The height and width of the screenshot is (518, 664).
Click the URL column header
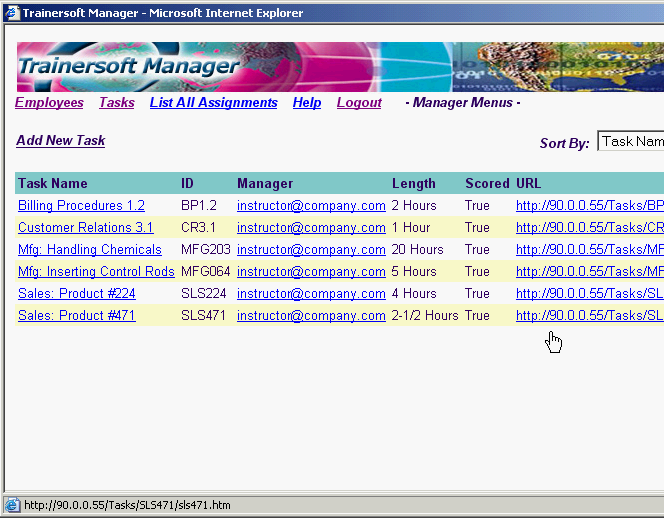(528, 183)
